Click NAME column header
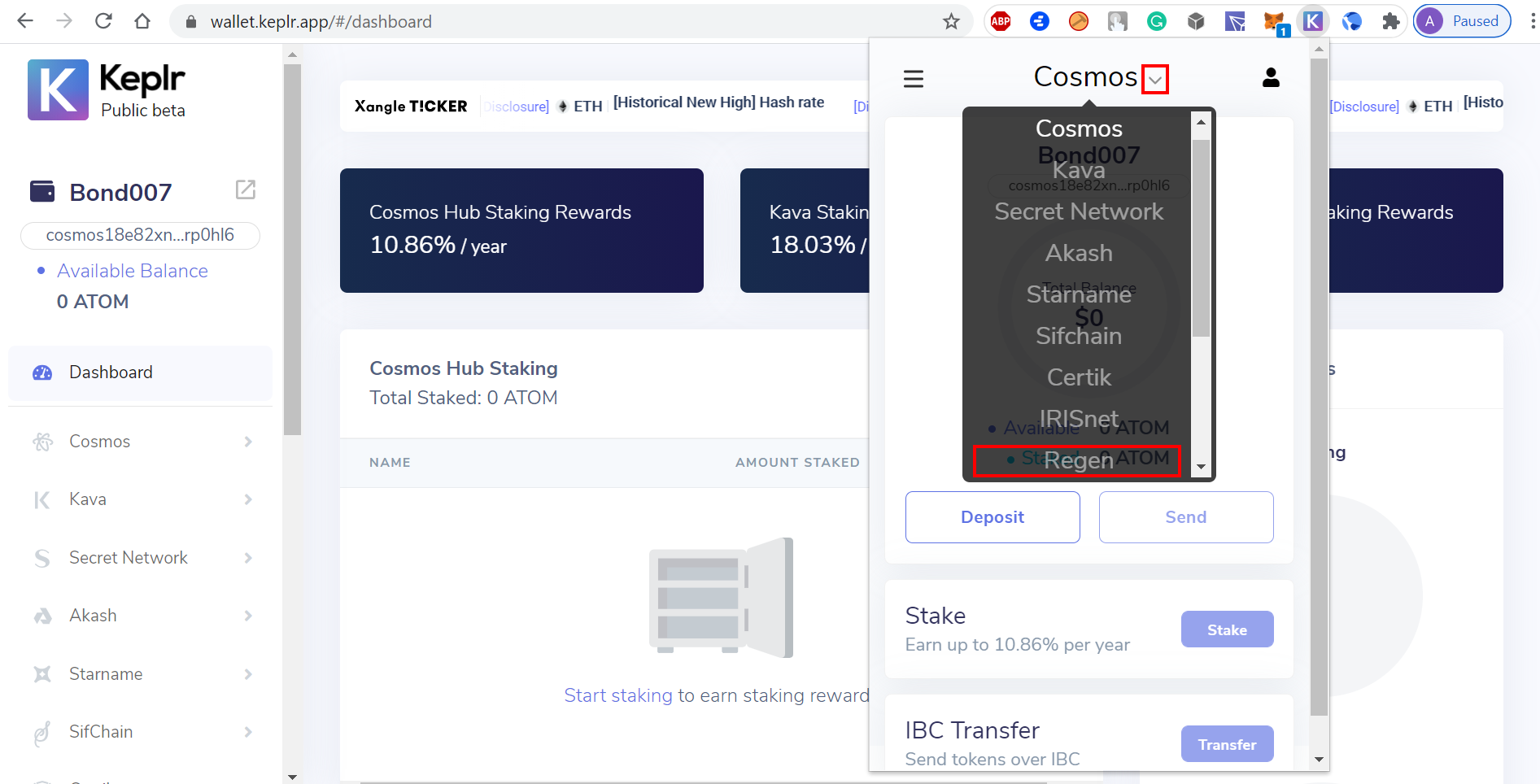Viewport: 1540px width, 784px height. point(390,463)
